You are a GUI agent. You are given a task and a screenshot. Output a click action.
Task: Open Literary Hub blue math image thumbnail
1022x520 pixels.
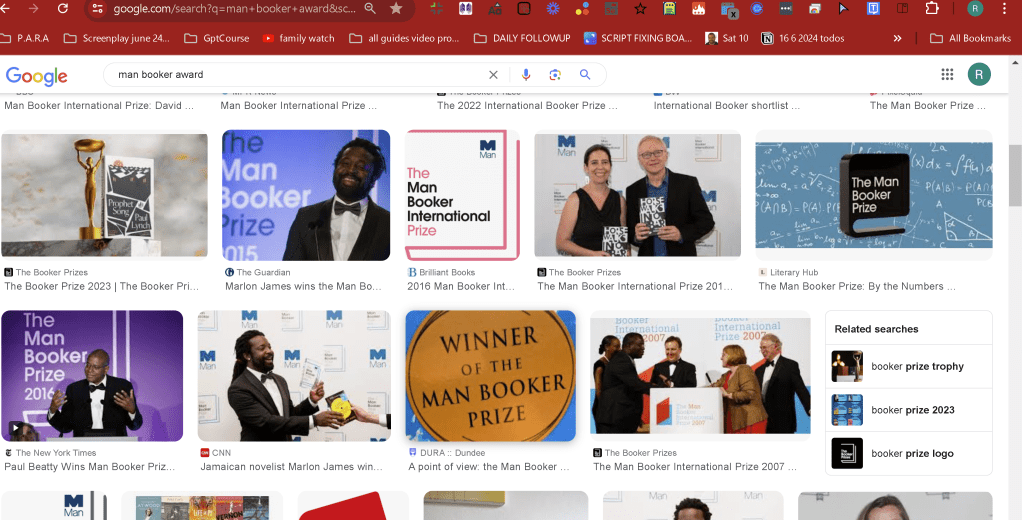(x=873, y=195)
